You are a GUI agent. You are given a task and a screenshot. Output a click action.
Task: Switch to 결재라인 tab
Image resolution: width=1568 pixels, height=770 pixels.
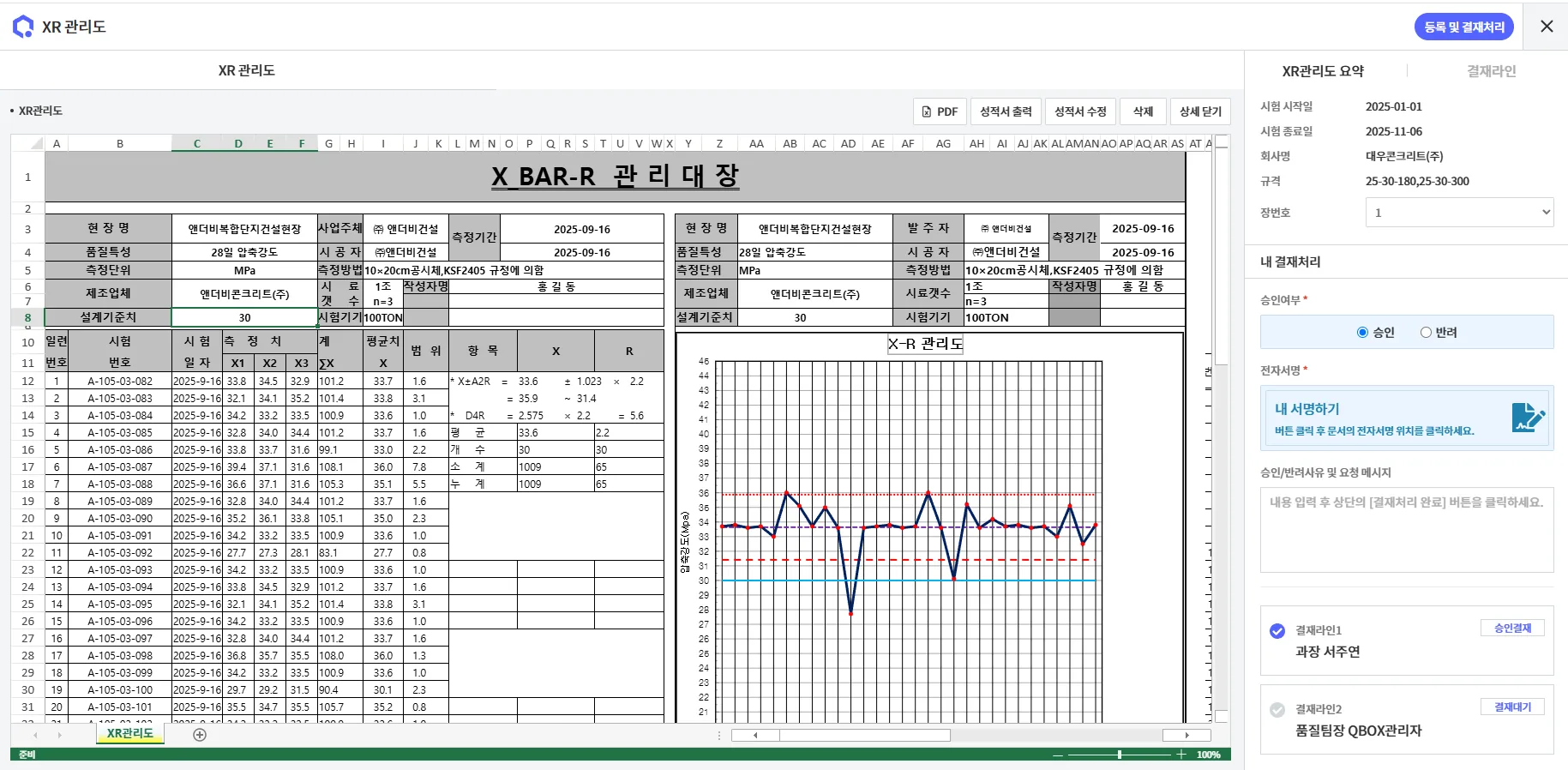pos(1492,71)
